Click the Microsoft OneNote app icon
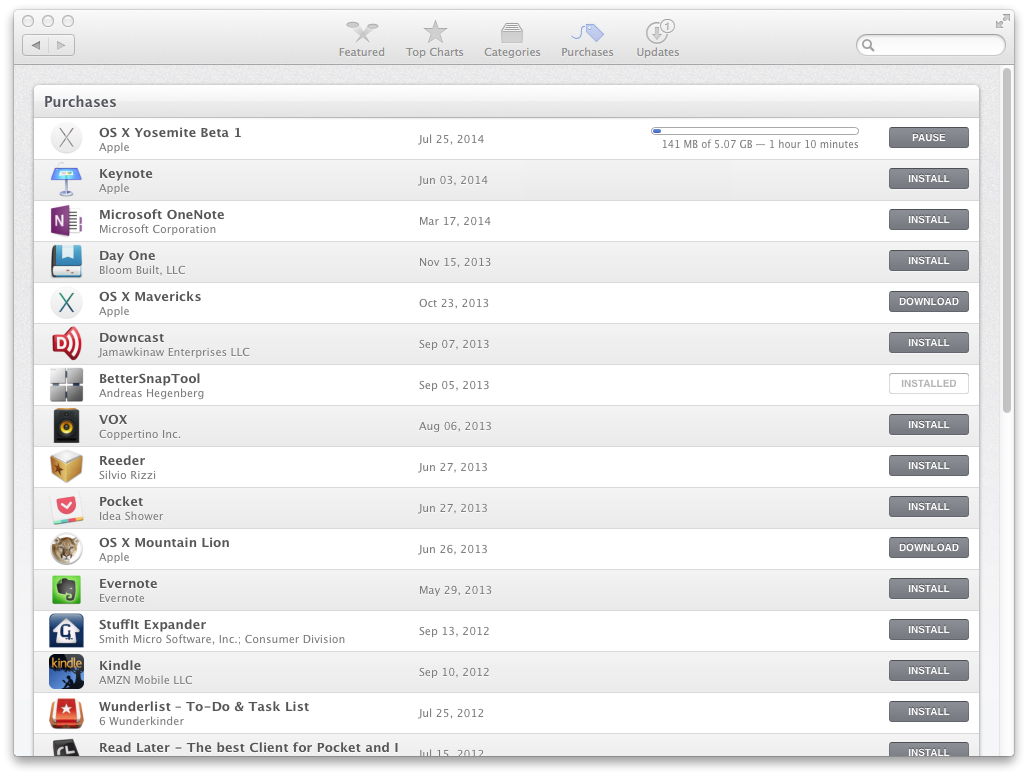Image resolution: width=1028 pixels, height=776 pixels. (66, 221)
